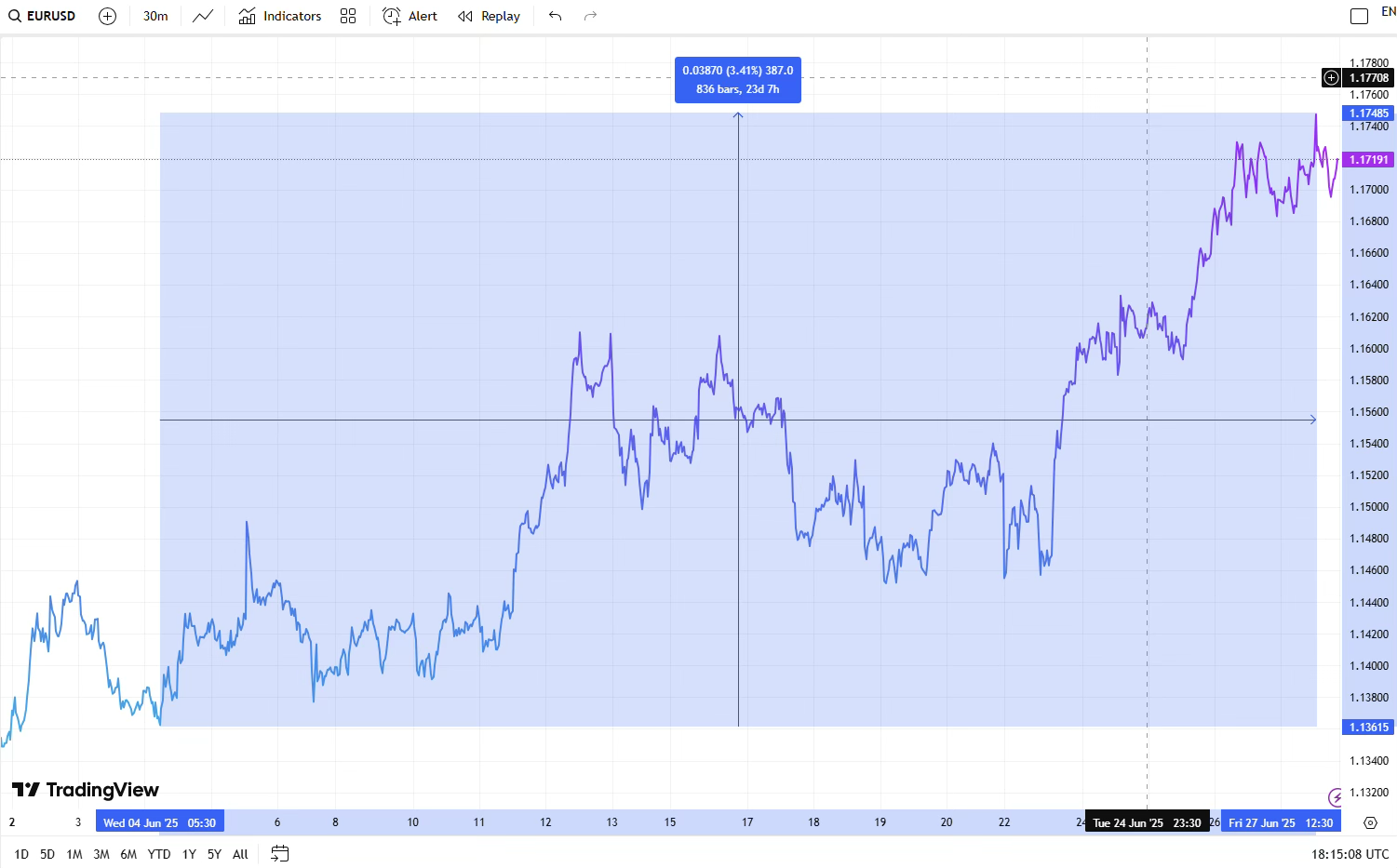Select the 1M time range

pyautogui.click(x=74, y=854)
